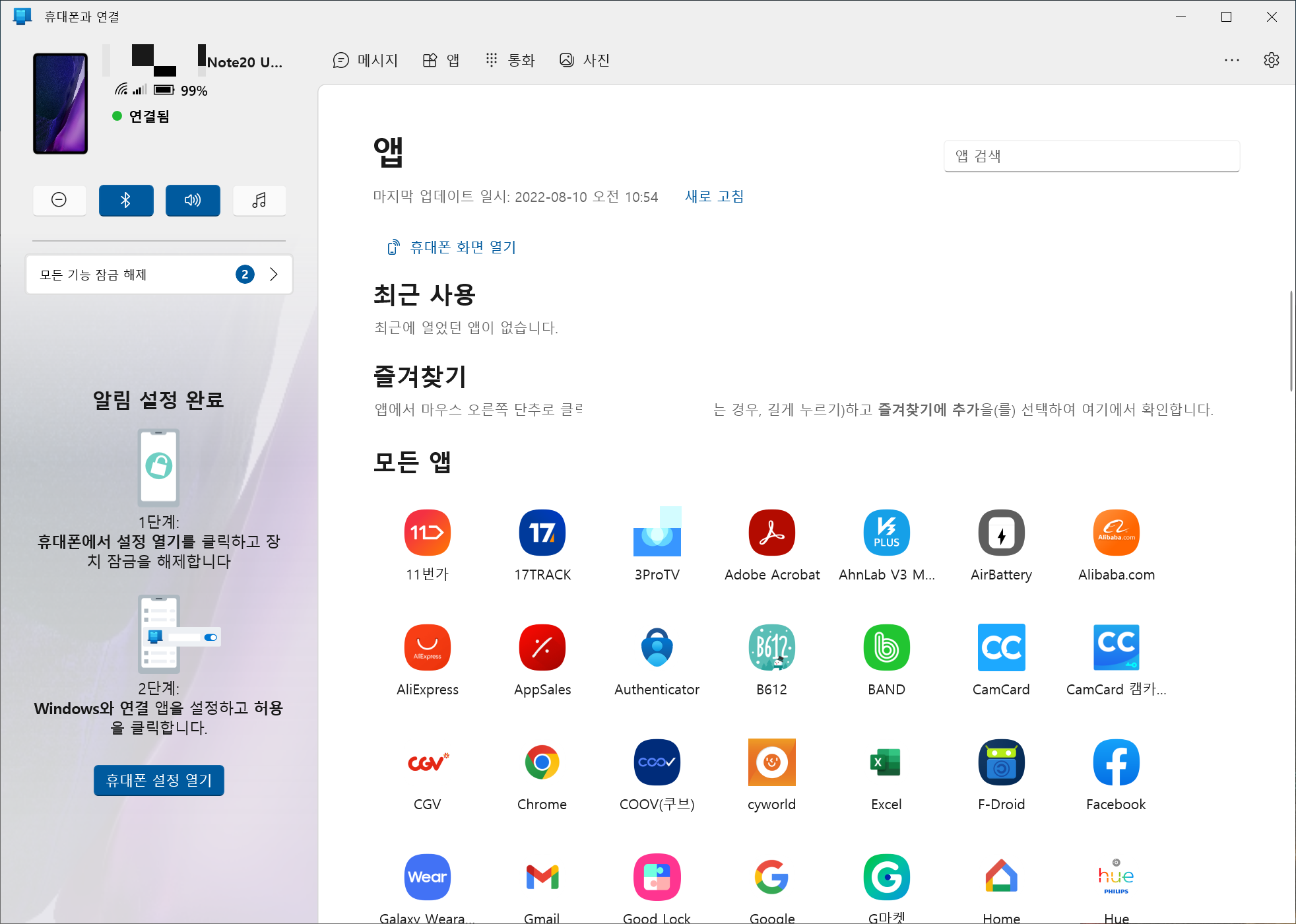Launch the Authenticator app

(x=657, y=647)
